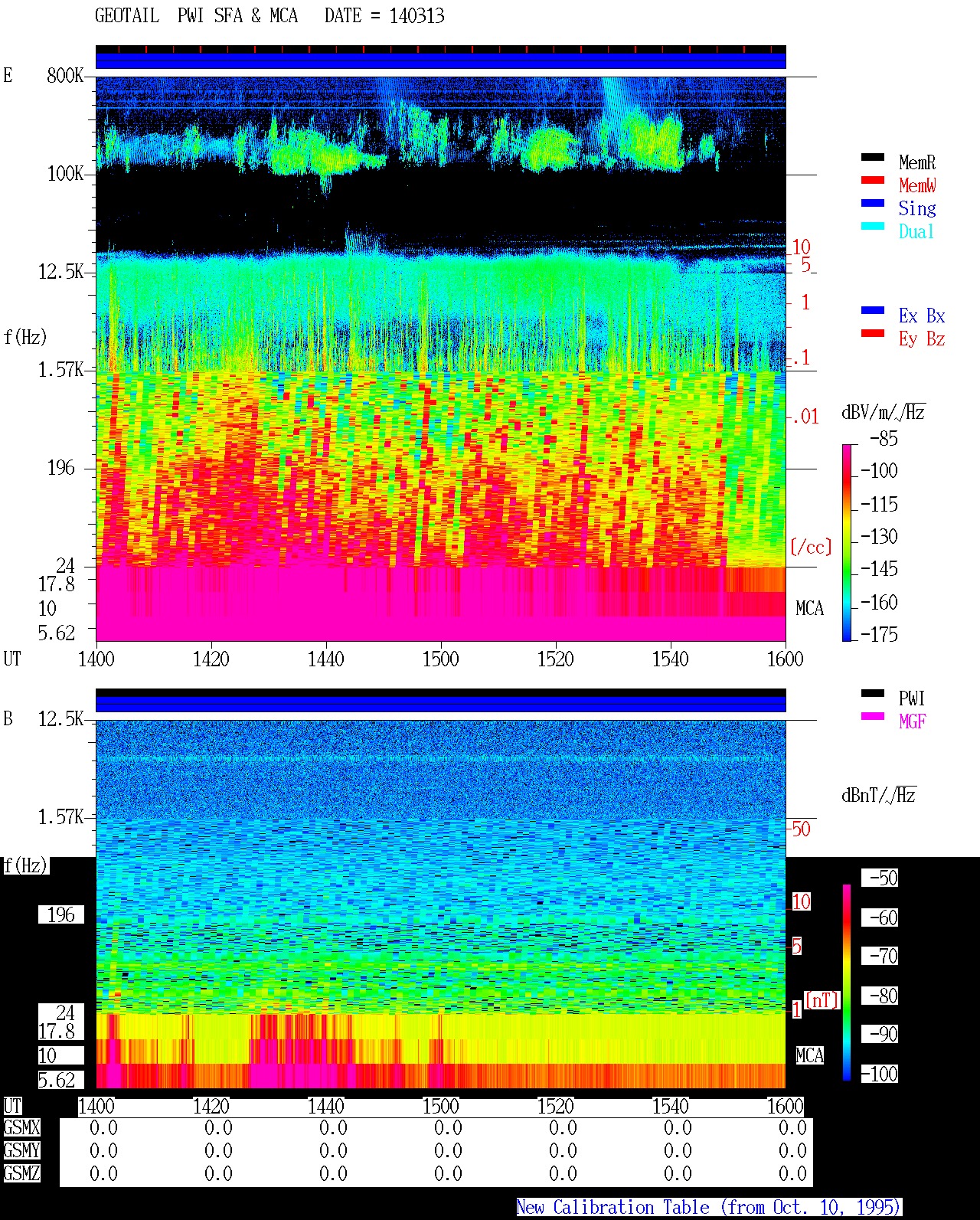980x1220 pixels.
Task: Click the red 50 label beside B panel
Action: click(x=801, y=829)
